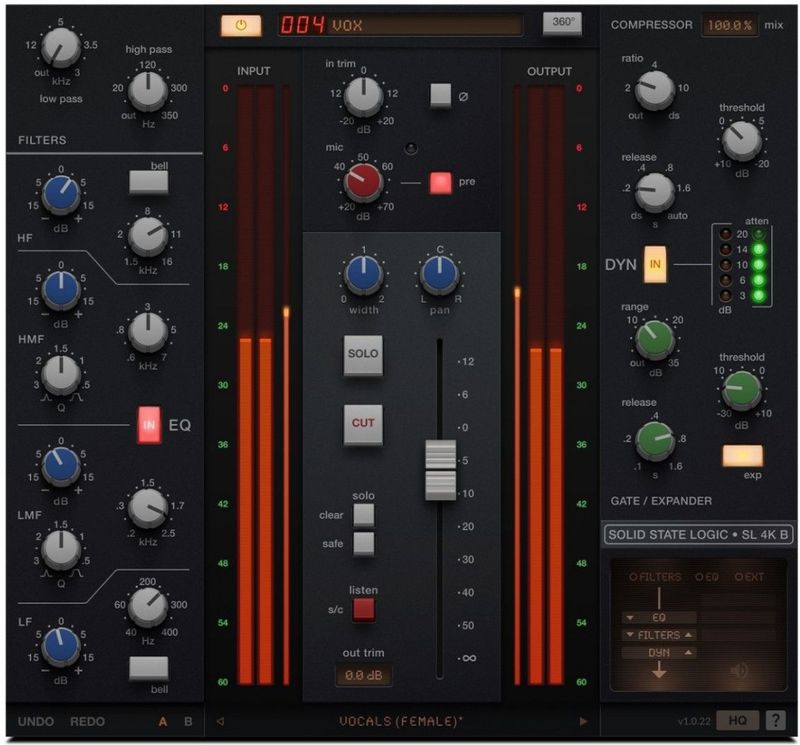Click the 004 track number display
Viewport: 800px width, 745px height.
pyautogui.click(x=303, y=24)
